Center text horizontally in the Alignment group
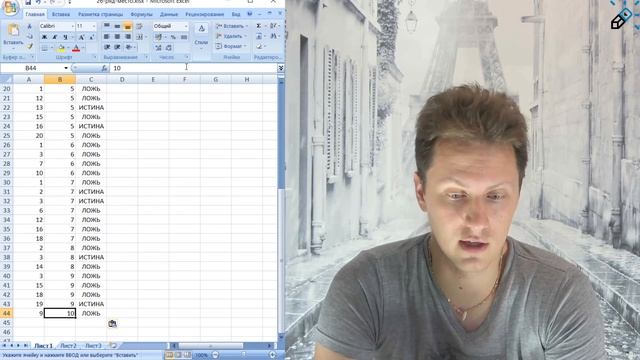Viewport: 640px width, 360px height. (117, 37)
